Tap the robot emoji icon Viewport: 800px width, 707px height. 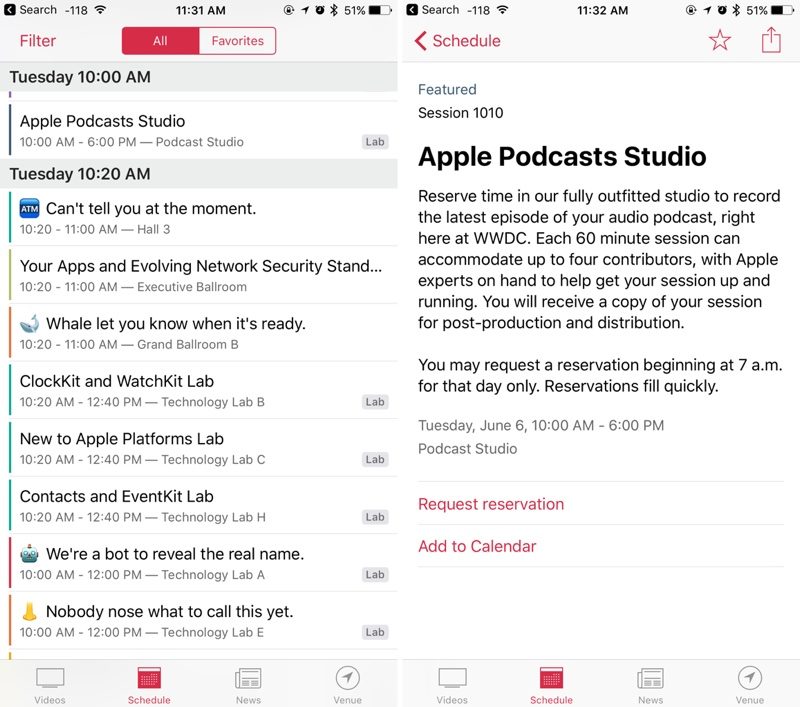pyautogui.click(x=30, y=554)
